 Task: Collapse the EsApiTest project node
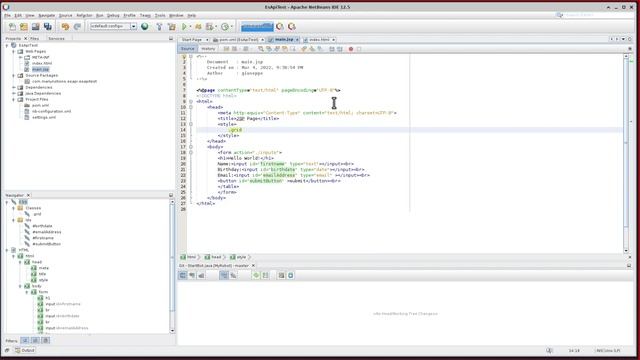(x=7, y=45)
